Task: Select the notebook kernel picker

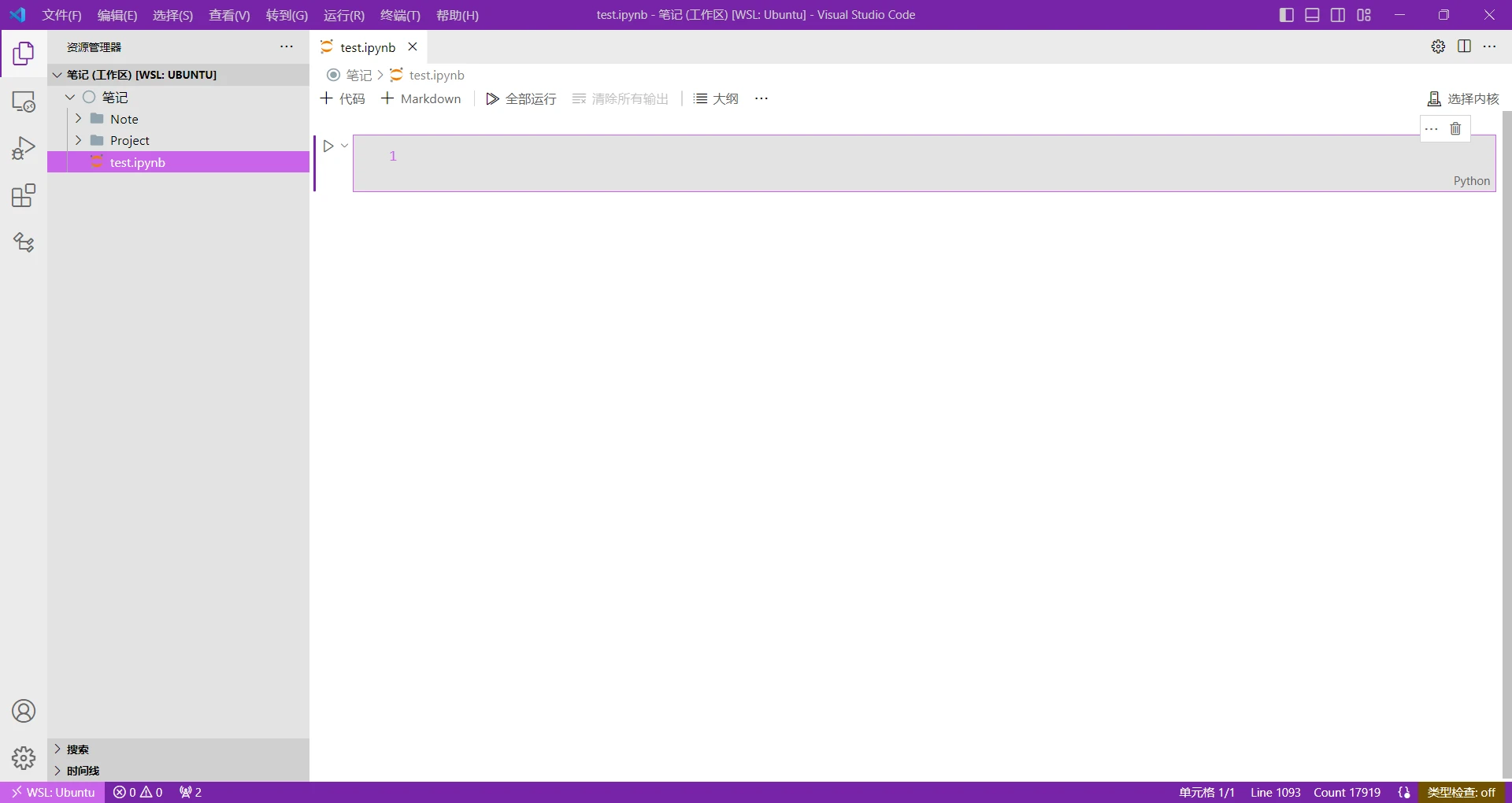Action: tap(1463, 98)
